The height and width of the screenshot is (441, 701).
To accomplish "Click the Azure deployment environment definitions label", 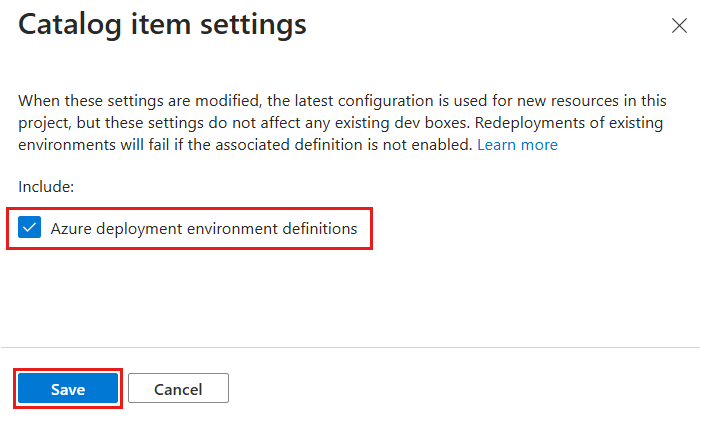I will (x=204, y=228).
